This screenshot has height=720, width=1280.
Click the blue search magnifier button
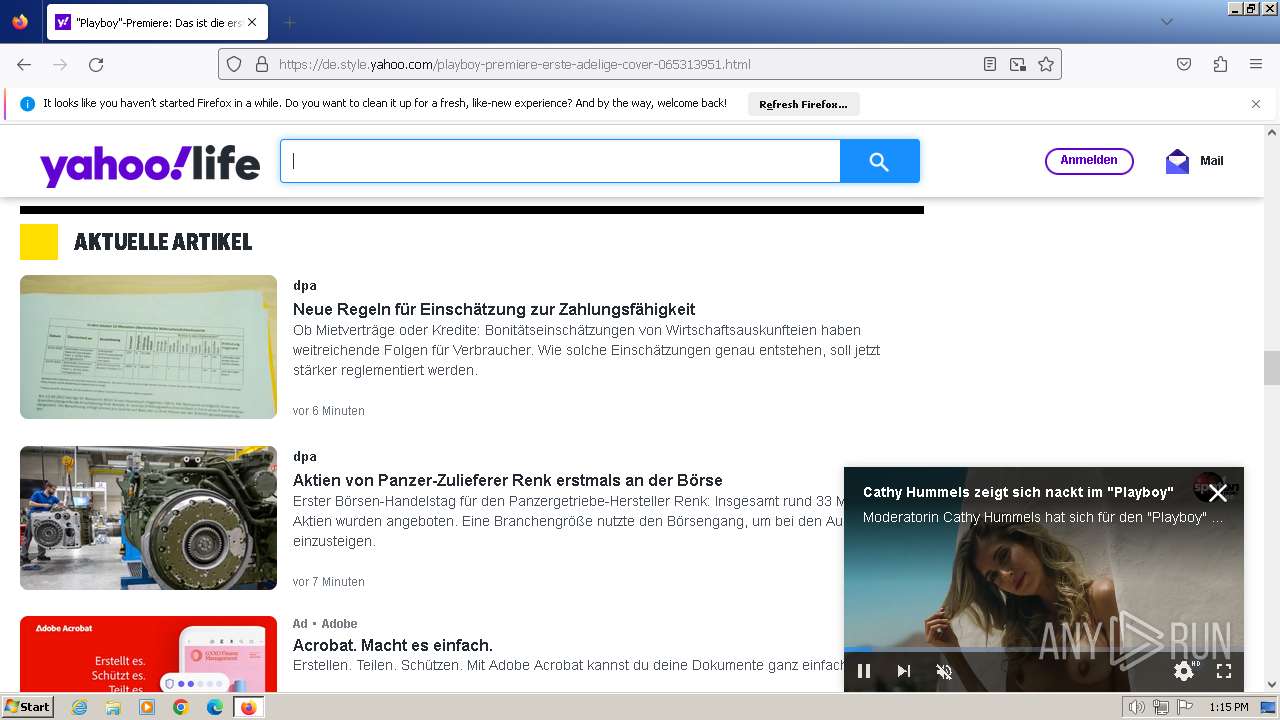coord(879,161)
